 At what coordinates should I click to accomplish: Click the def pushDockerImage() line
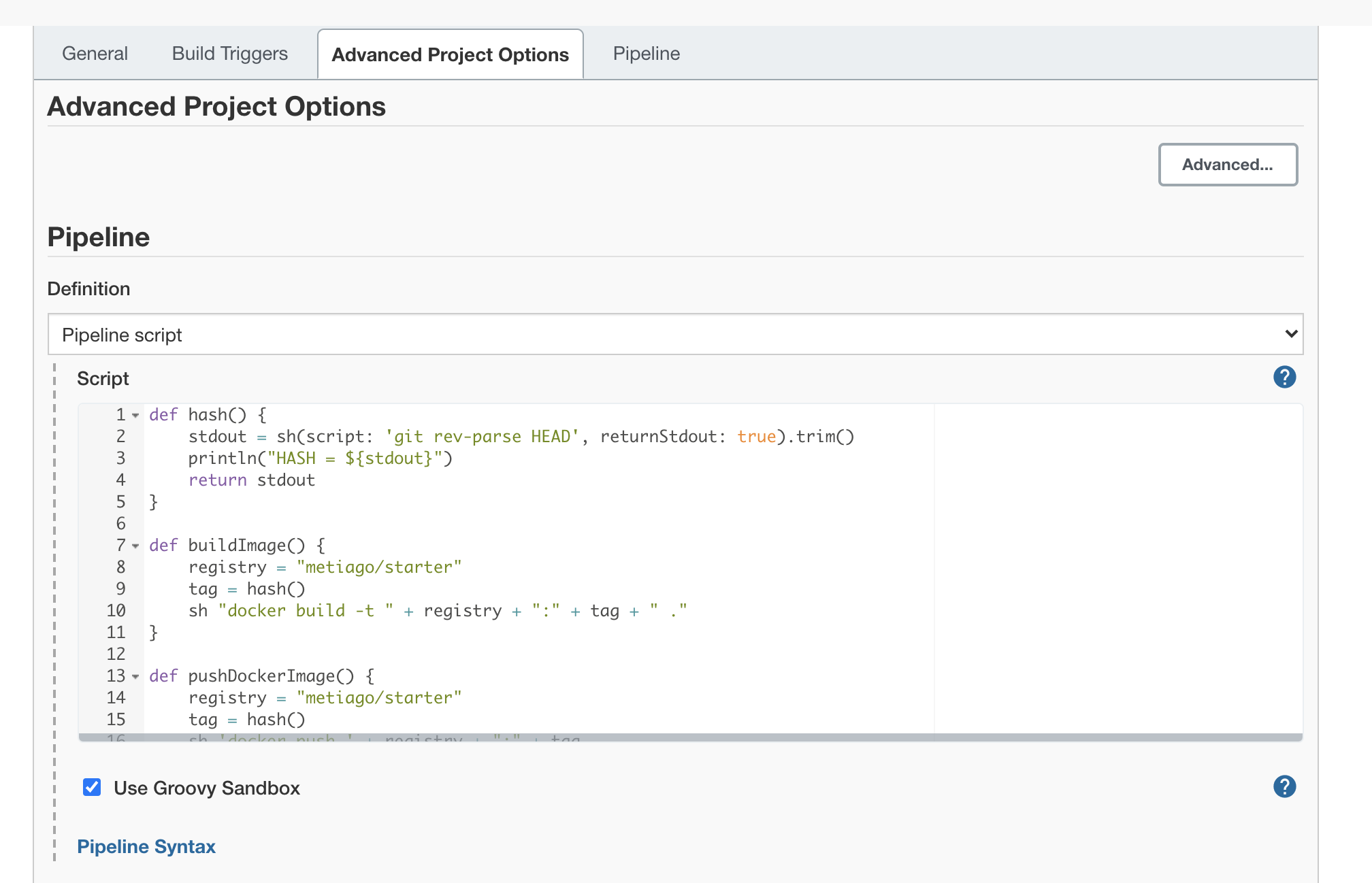coord(262,676)
